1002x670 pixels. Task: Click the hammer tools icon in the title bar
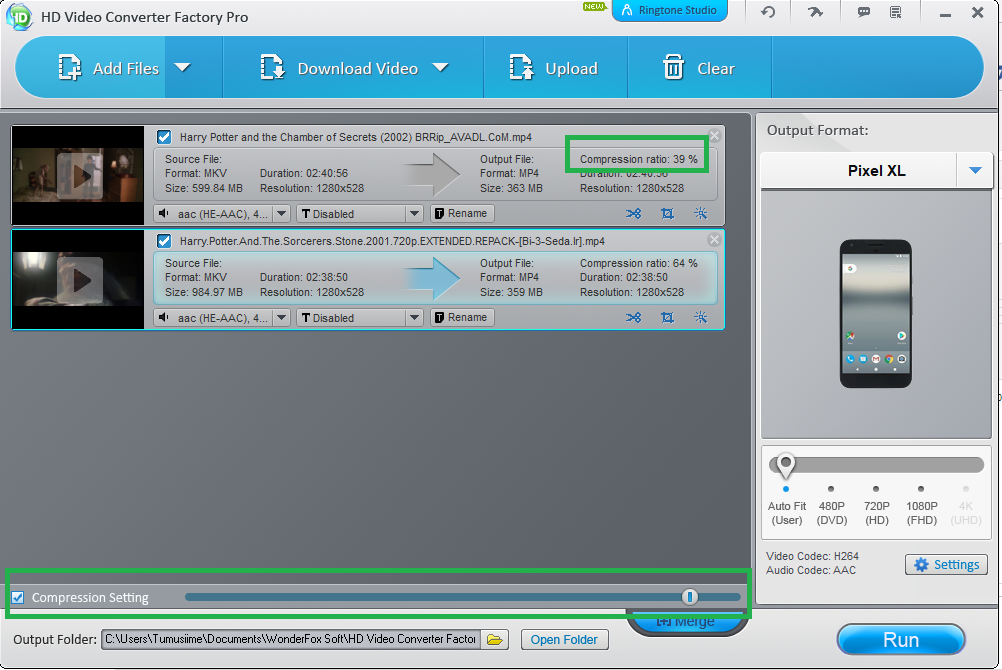[x=814, y=12]
